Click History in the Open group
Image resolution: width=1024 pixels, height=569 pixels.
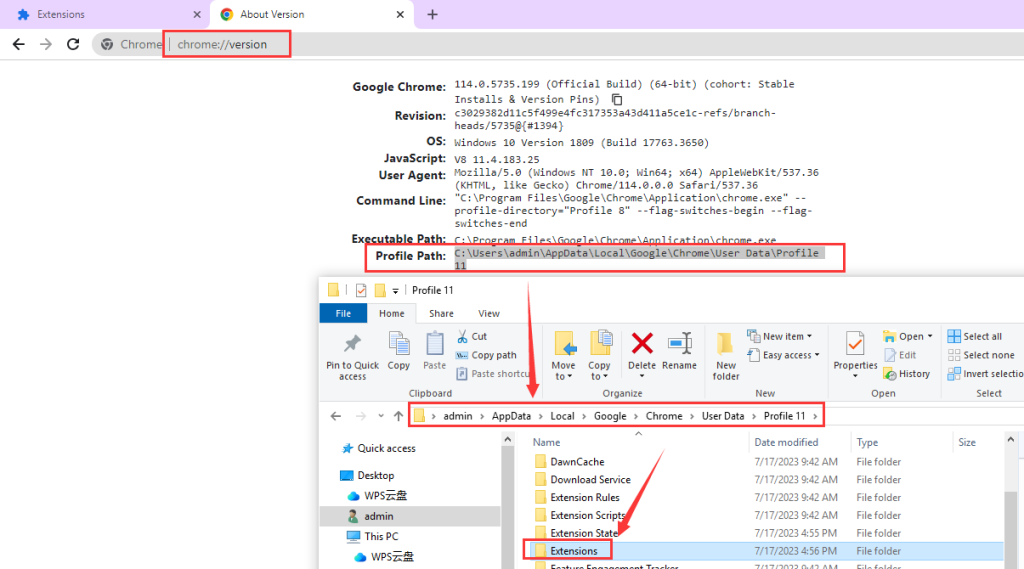(906, 374)
